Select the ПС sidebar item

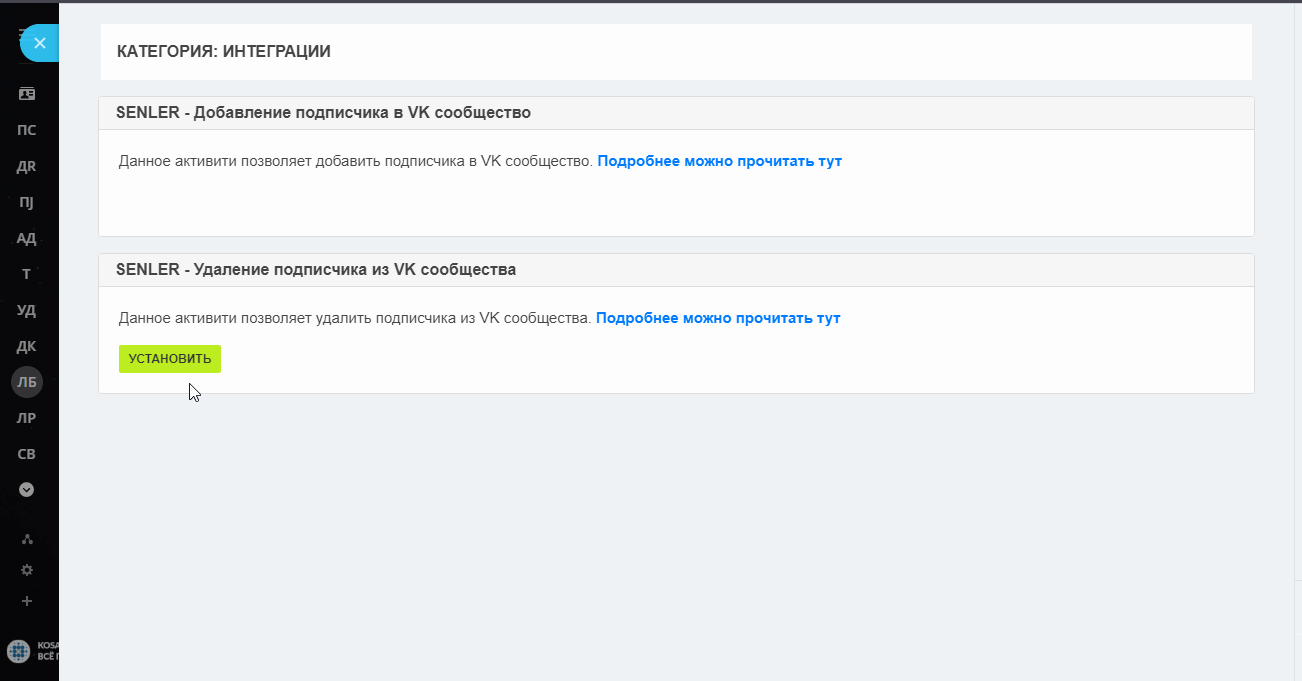(27, 130)
